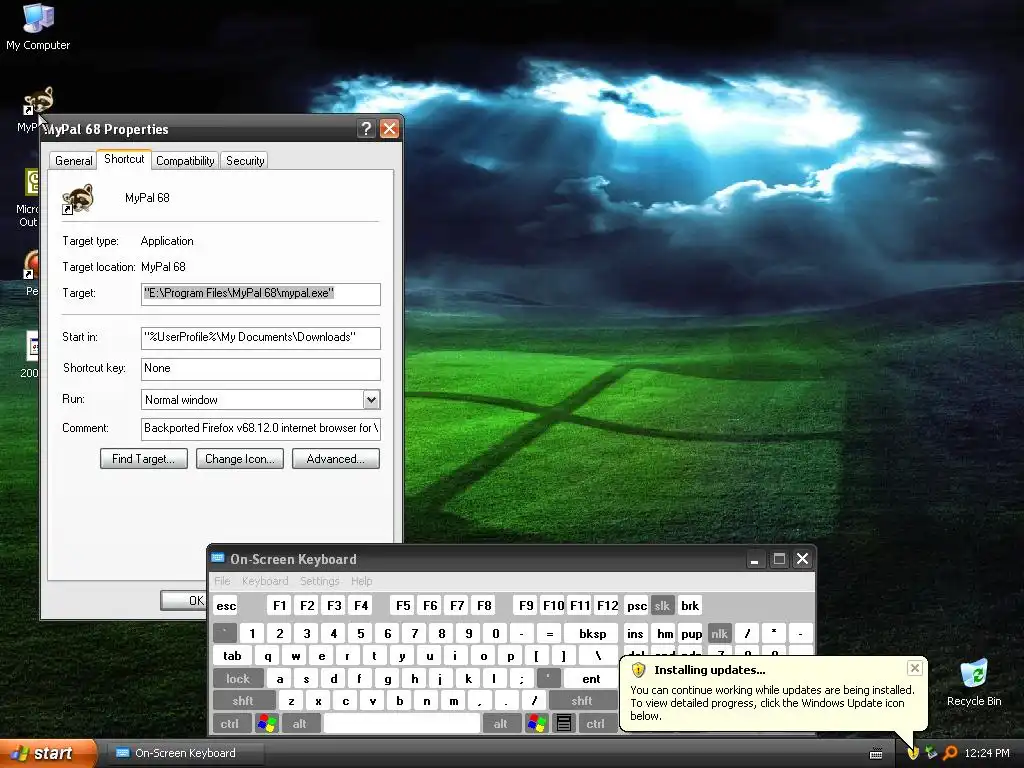This screenshot has height=768, width=1024.
Task: Switch to the Compatibility tab
Action: [185, 161]
